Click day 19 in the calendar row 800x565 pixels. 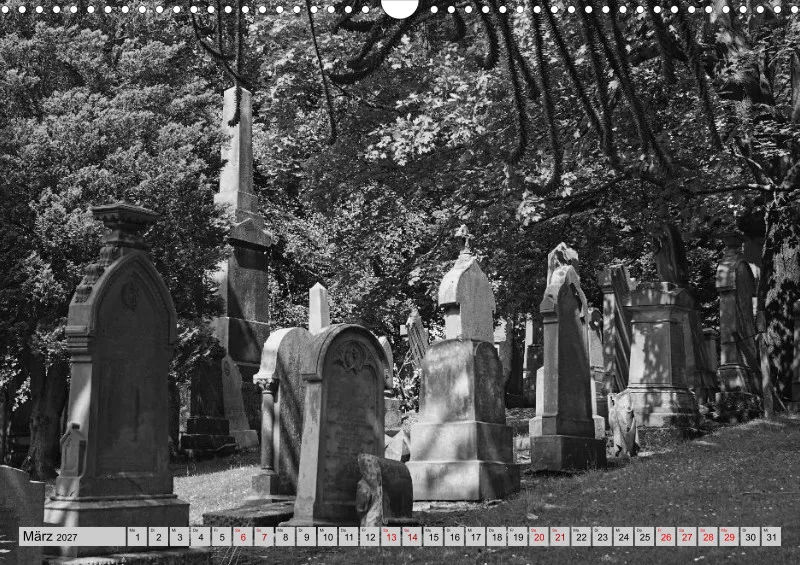[517, 537]
